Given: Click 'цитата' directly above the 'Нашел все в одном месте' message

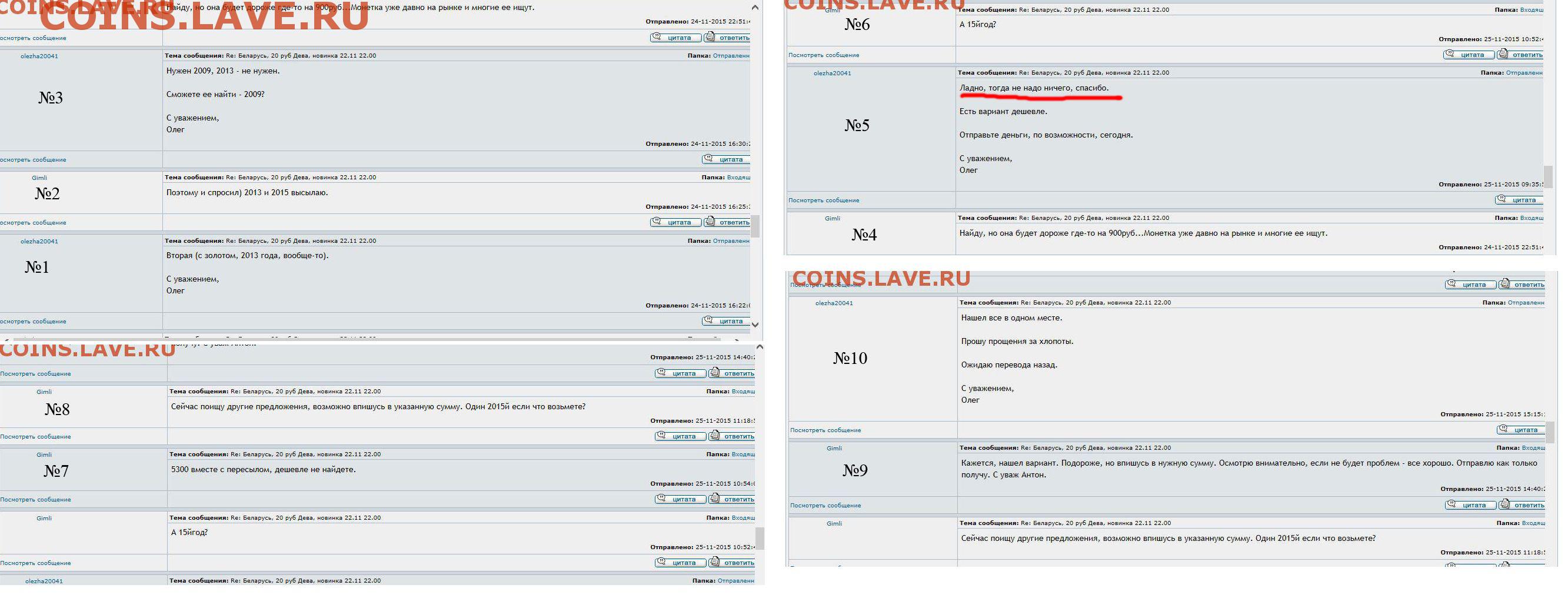Looking at the screenshot, I should (x=1472, y=285).
